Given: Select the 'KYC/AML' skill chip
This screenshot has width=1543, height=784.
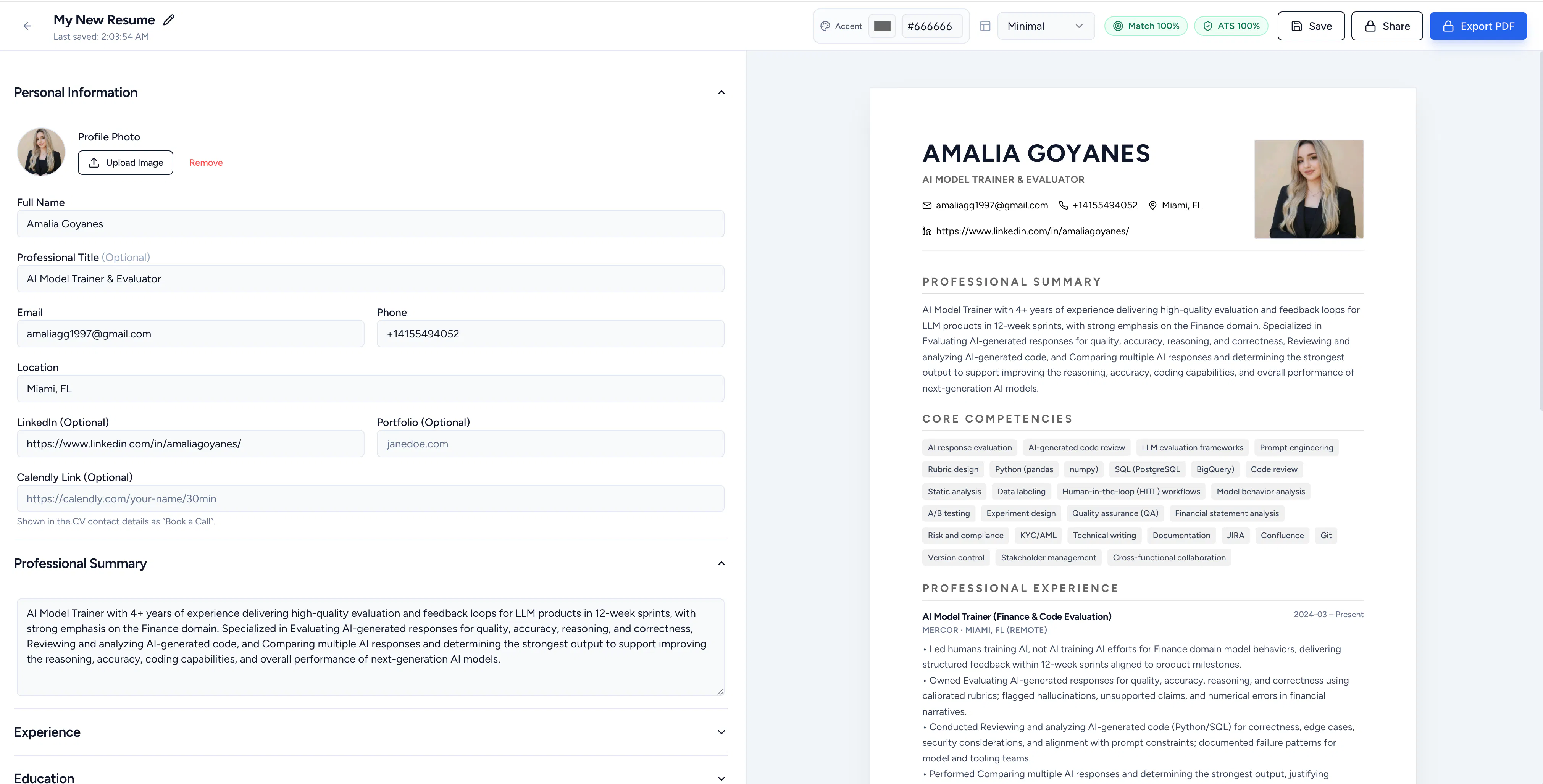Looking at the screenshot, I should [1038, 536].
